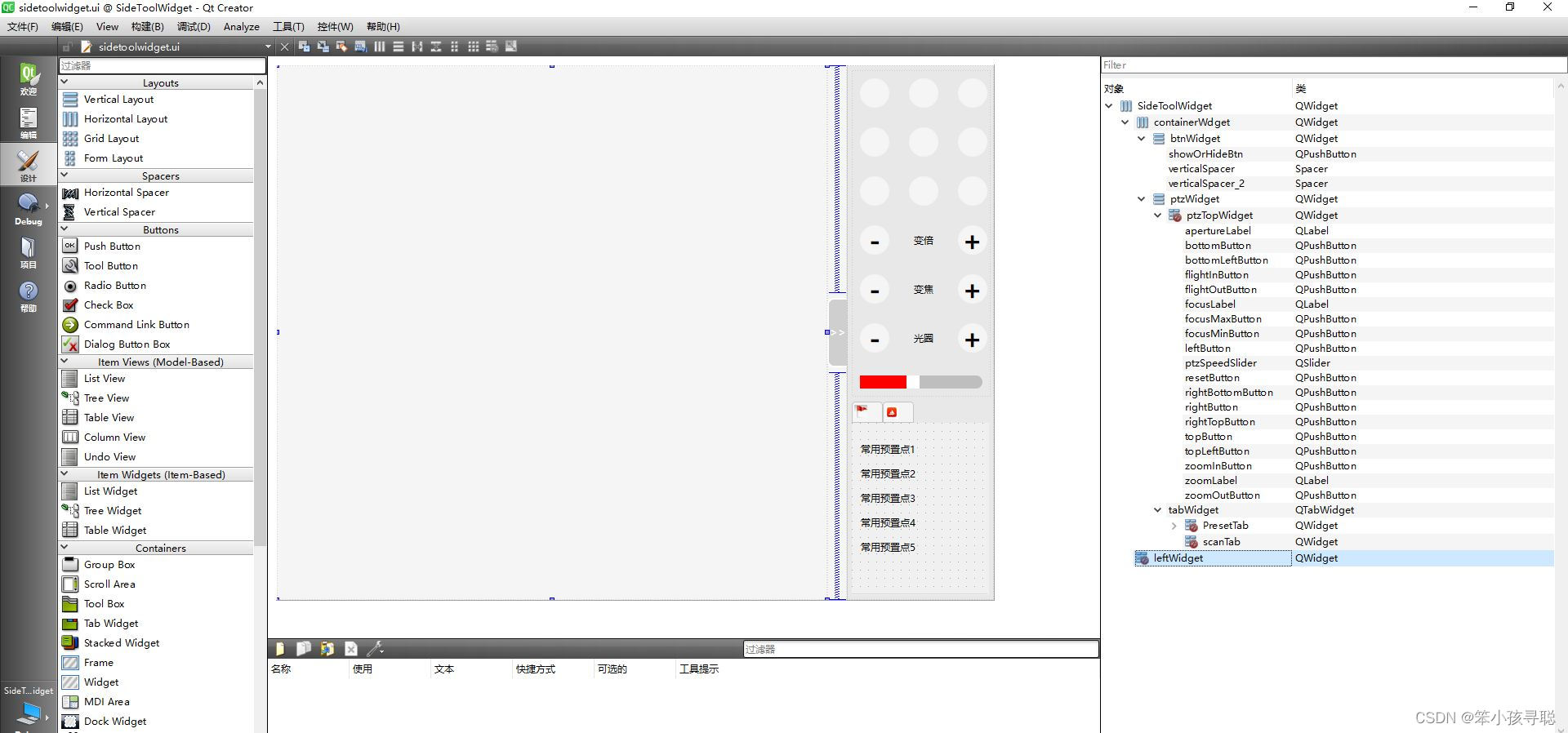Collapse the Buttons category
Image resolution: width=1568 pixels, height=733 pixels.
65,229
